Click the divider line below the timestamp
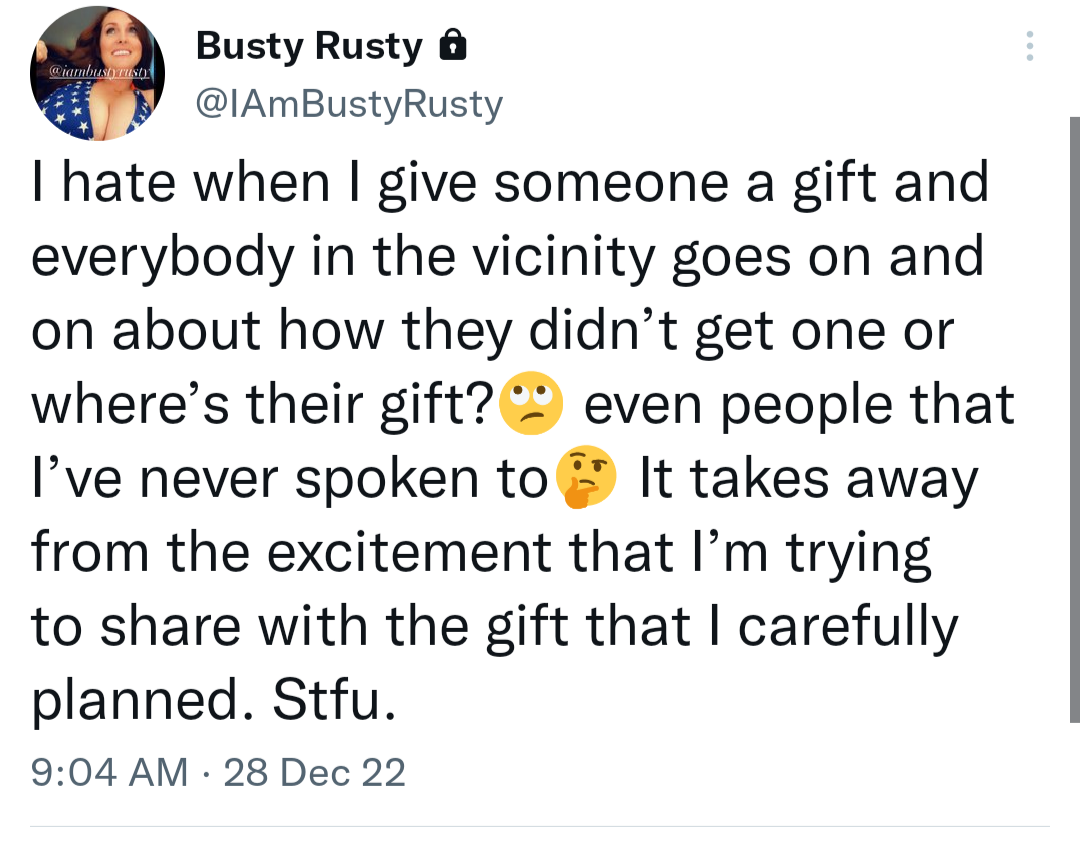The image size is (1080, 847). pyautogui.click(x=540, y=826)
